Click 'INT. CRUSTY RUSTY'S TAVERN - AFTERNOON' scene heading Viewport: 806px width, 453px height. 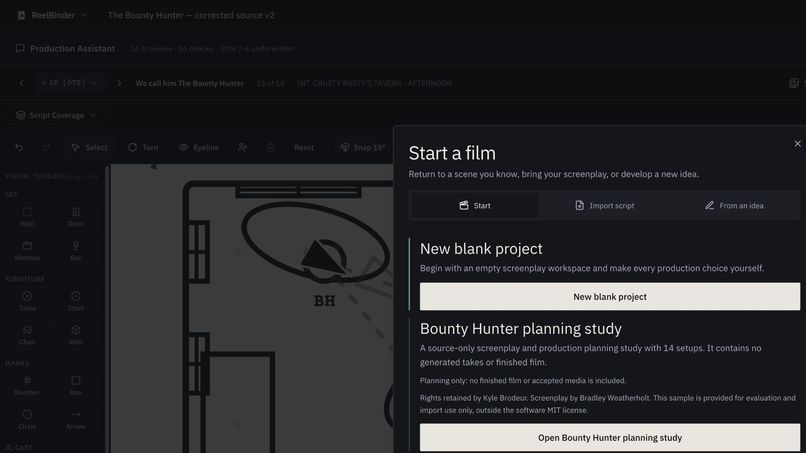374,83
